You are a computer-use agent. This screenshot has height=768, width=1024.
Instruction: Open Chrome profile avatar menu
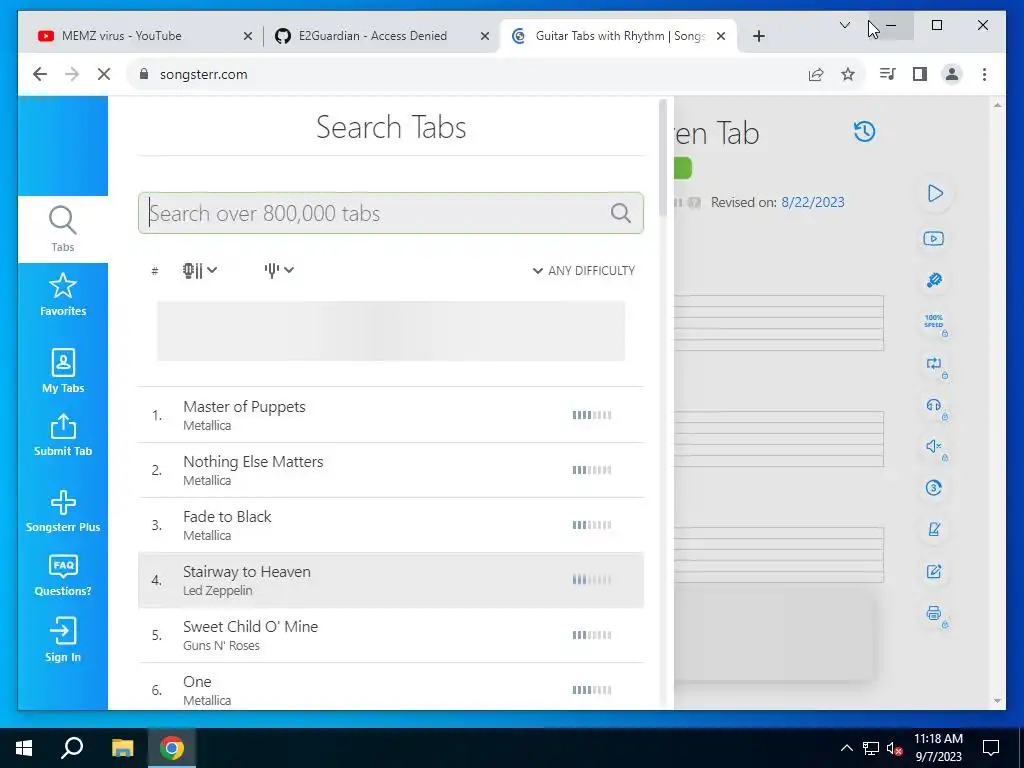pos(952,74)
